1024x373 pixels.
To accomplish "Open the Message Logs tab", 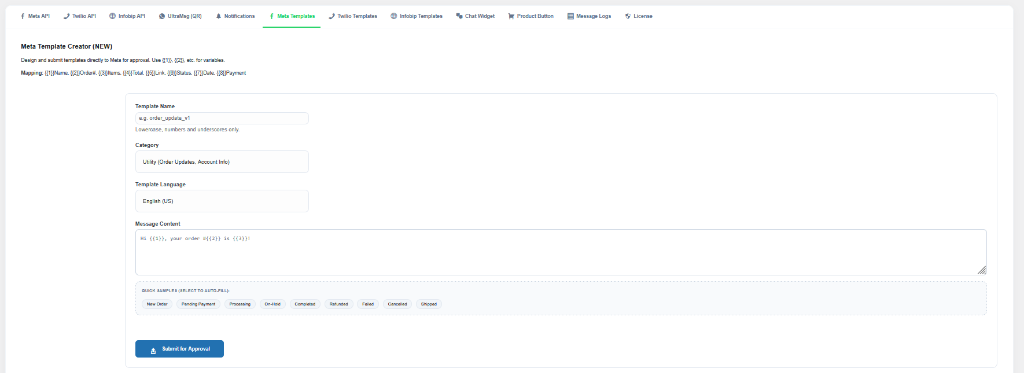I will tap(589, 16).
